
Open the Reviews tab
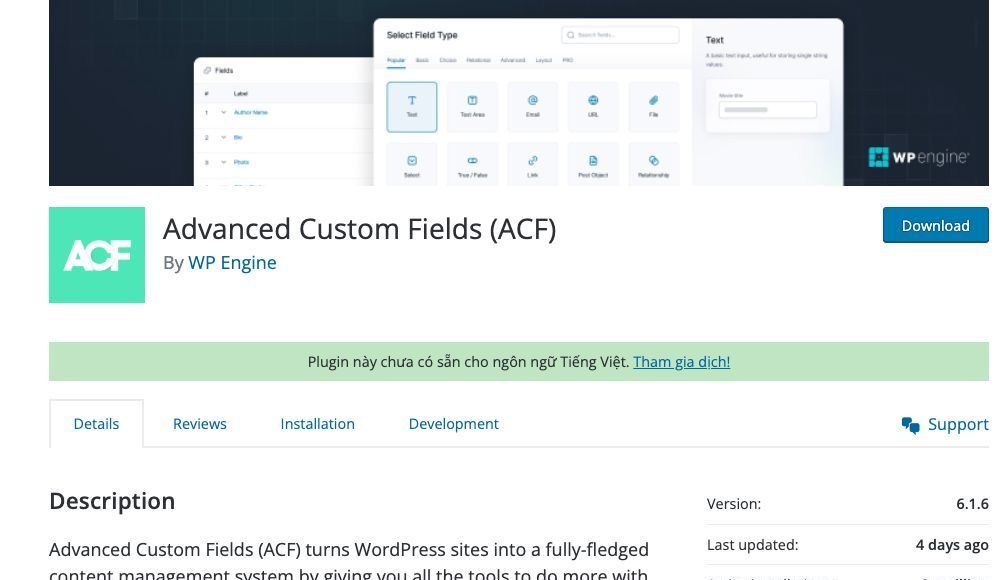coord(200,424)
